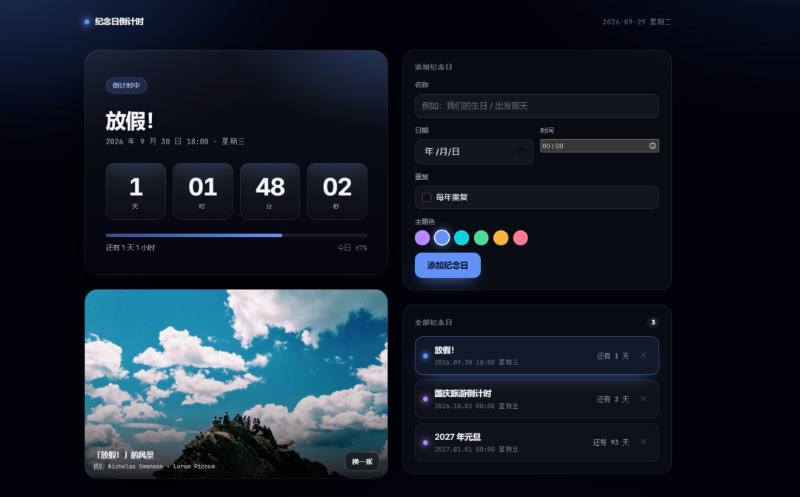The image size is (800, 497).
Task: Click the 还有 2 天 label in the list
Action: 613,399
